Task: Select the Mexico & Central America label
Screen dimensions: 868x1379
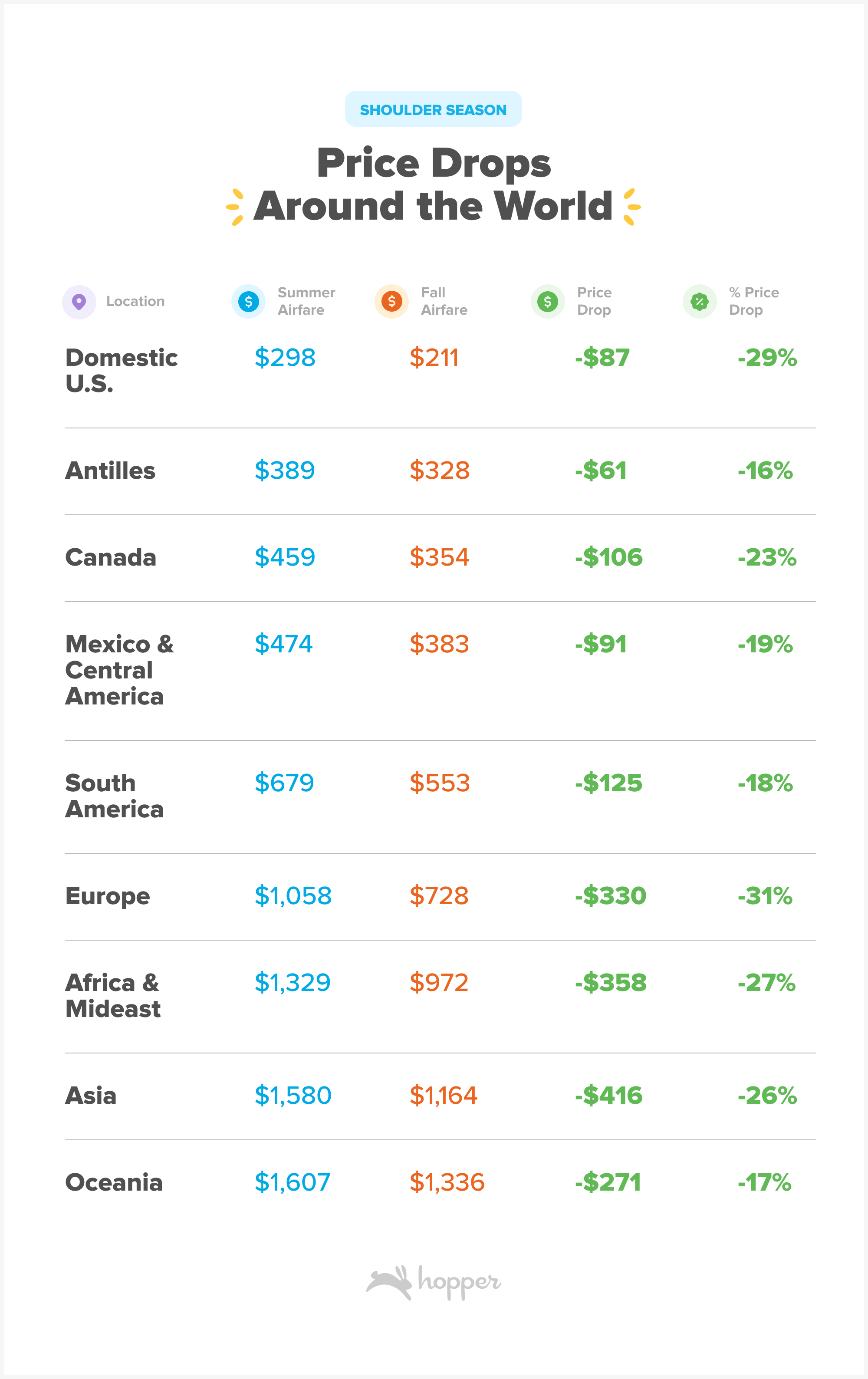Action: coord(119,670)
